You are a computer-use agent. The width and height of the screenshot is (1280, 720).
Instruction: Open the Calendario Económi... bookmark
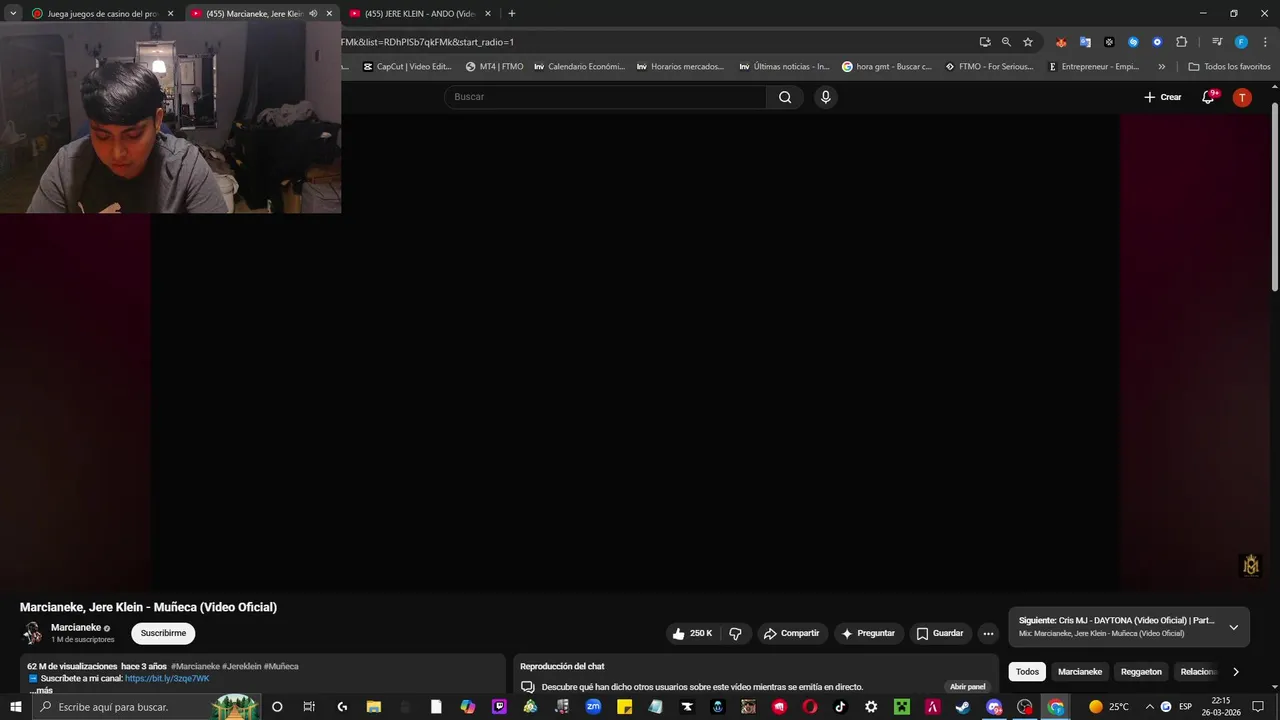point(579,67)
